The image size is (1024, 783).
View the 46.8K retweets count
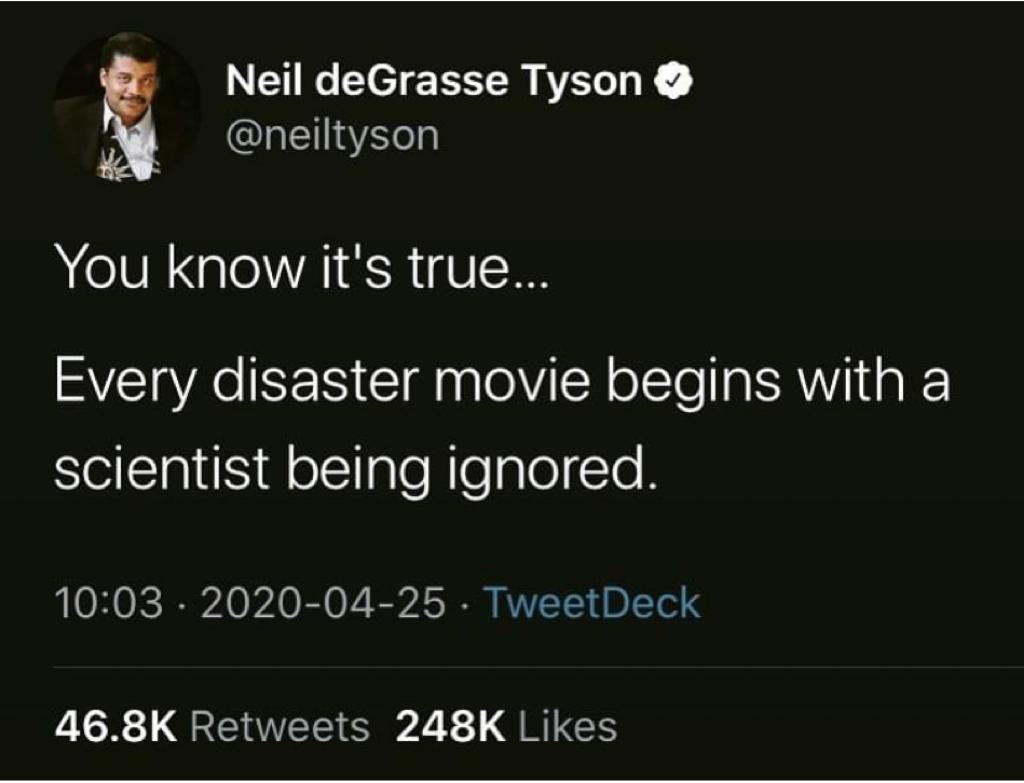(116, 726)
